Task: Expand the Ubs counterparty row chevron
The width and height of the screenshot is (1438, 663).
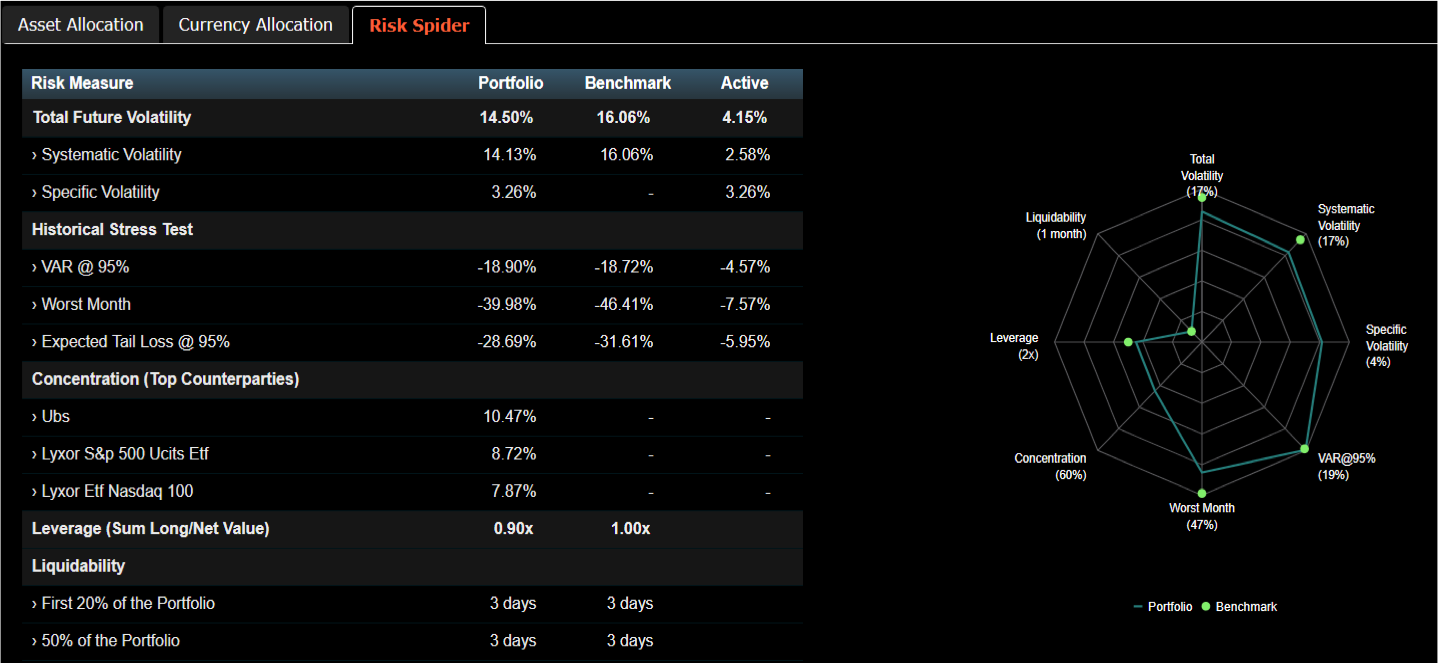Action: (x=35, y=416)
